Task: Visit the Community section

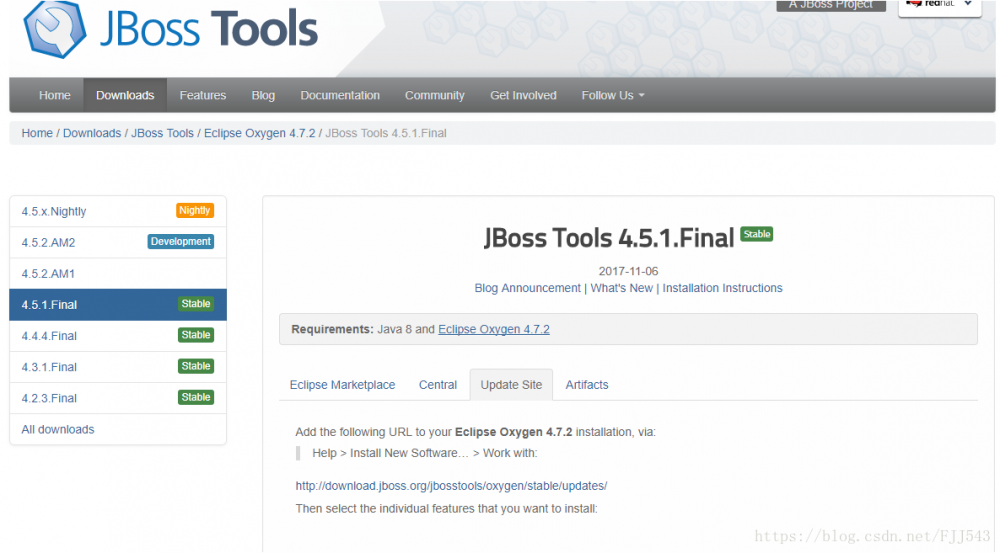Action: tap(434, 95)
